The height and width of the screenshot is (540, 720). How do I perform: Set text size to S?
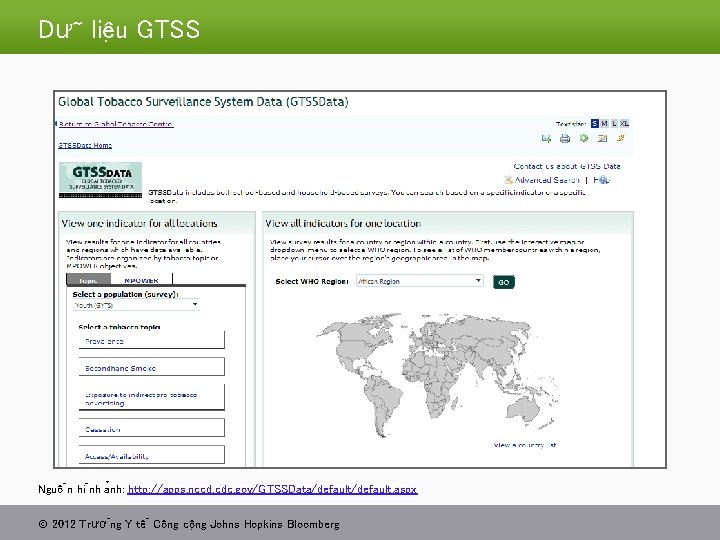click(x=595, y=124)
